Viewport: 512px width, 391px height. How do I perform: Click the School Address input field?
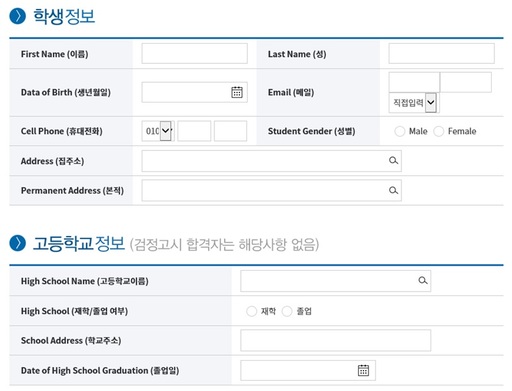[x=335, y=340]
